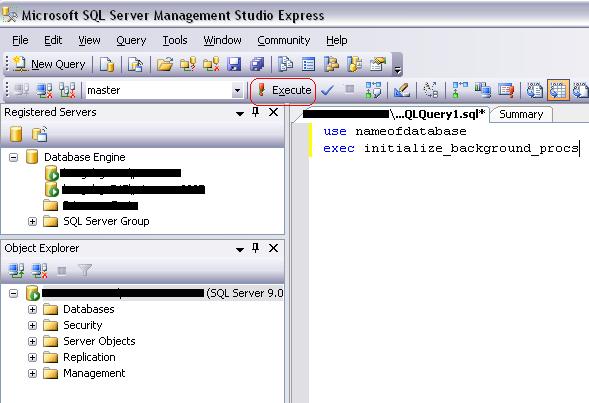
Task: Click the Save All icon
Action: click(257, 64)
